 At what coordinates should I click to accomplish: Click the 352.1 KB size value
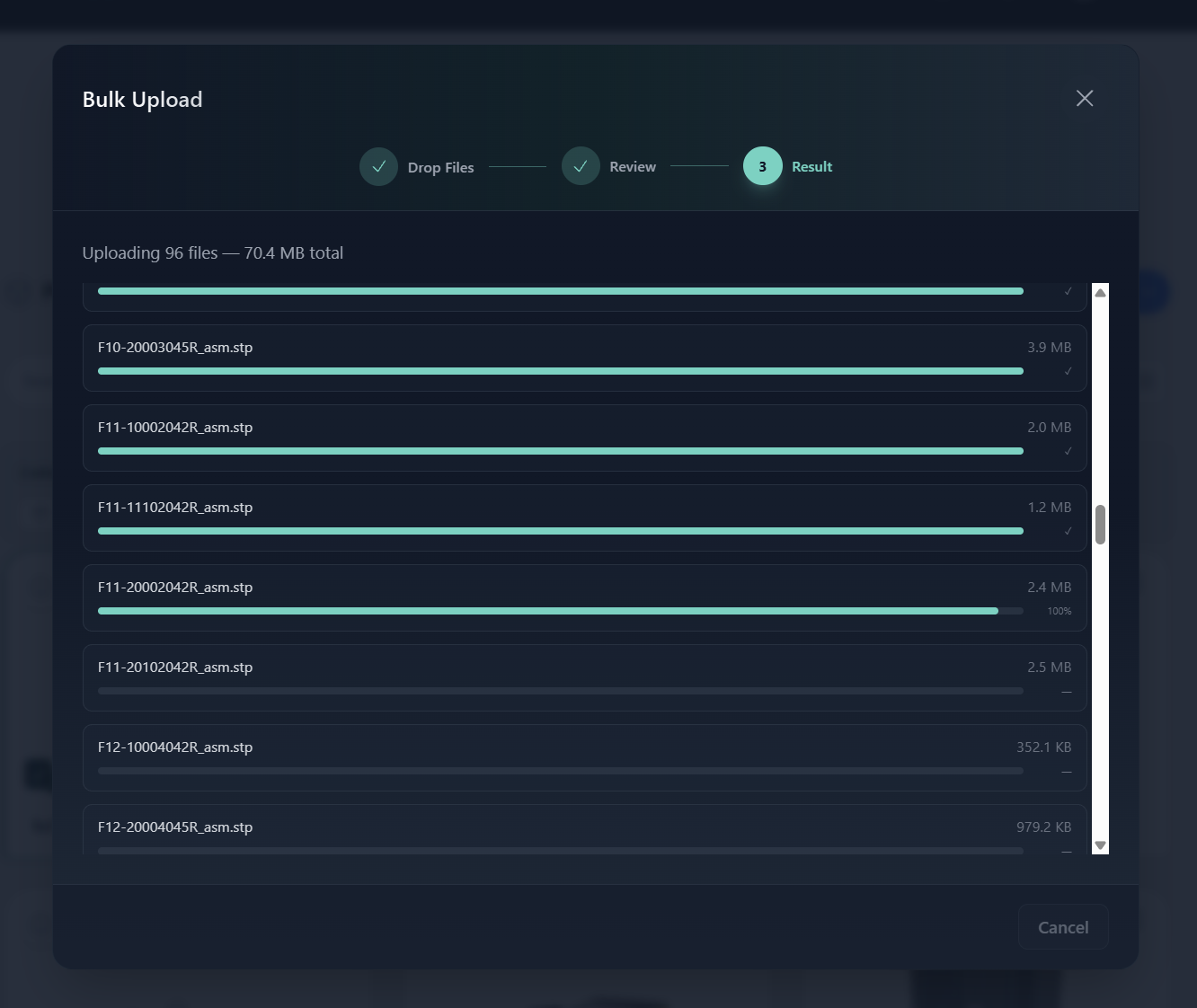pyautogui.click(x=1044, y=747)
